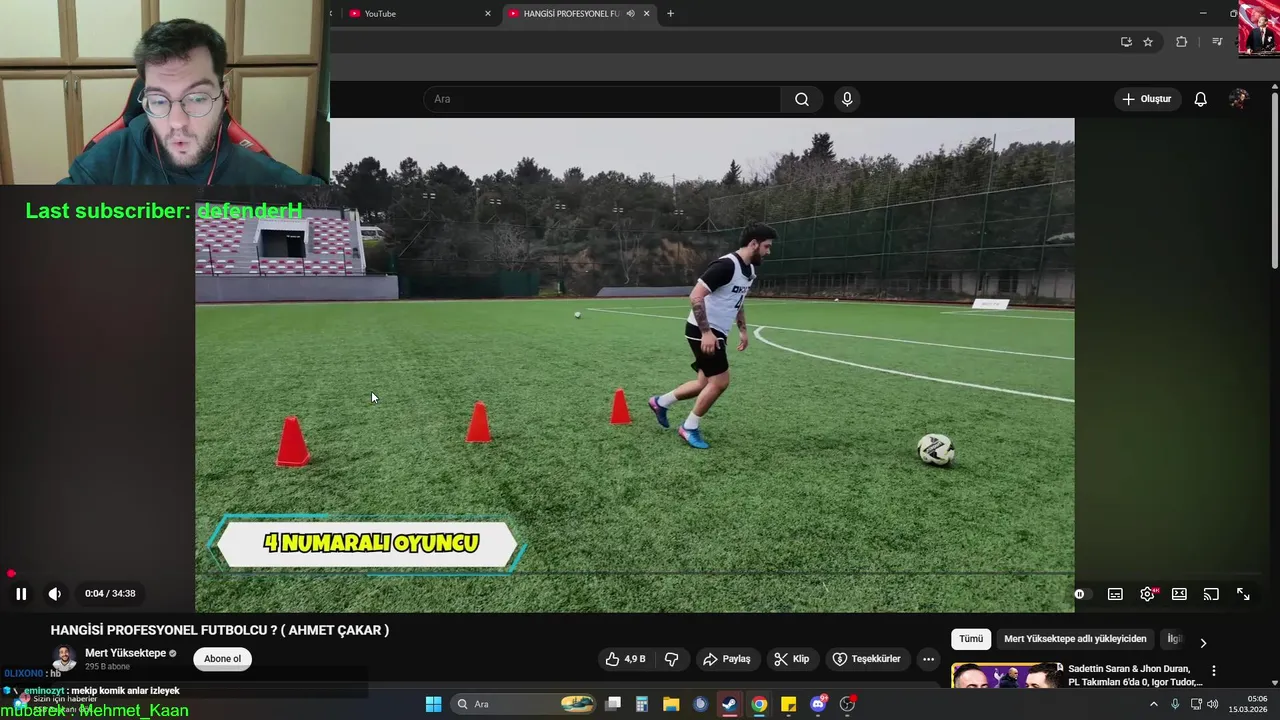
Task: Click the taskbar Ara search box
Action: click(x=525, y=704)
